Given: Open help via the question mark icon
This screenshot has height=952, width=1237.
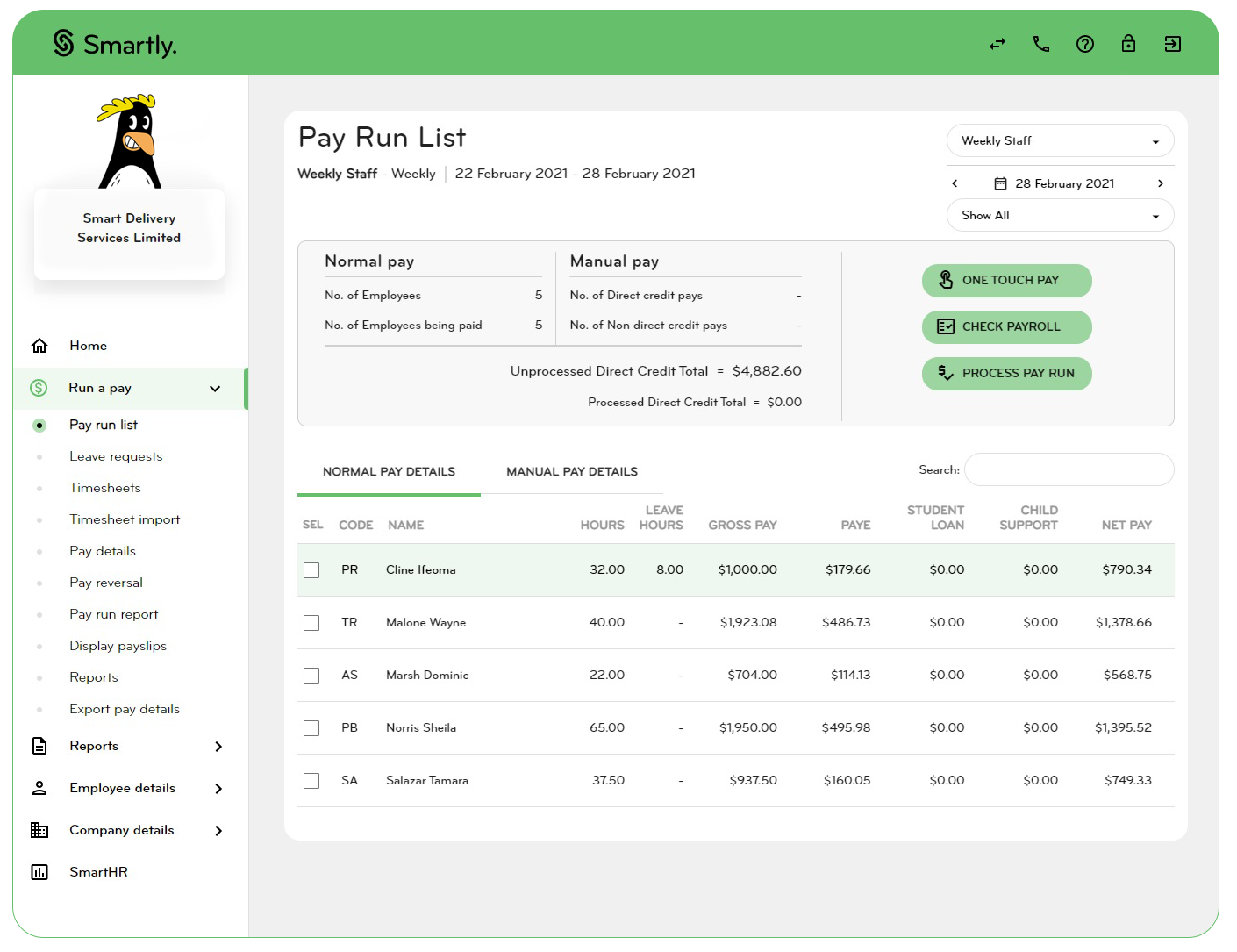Looking at the screenshot, I should [1085, 43].
